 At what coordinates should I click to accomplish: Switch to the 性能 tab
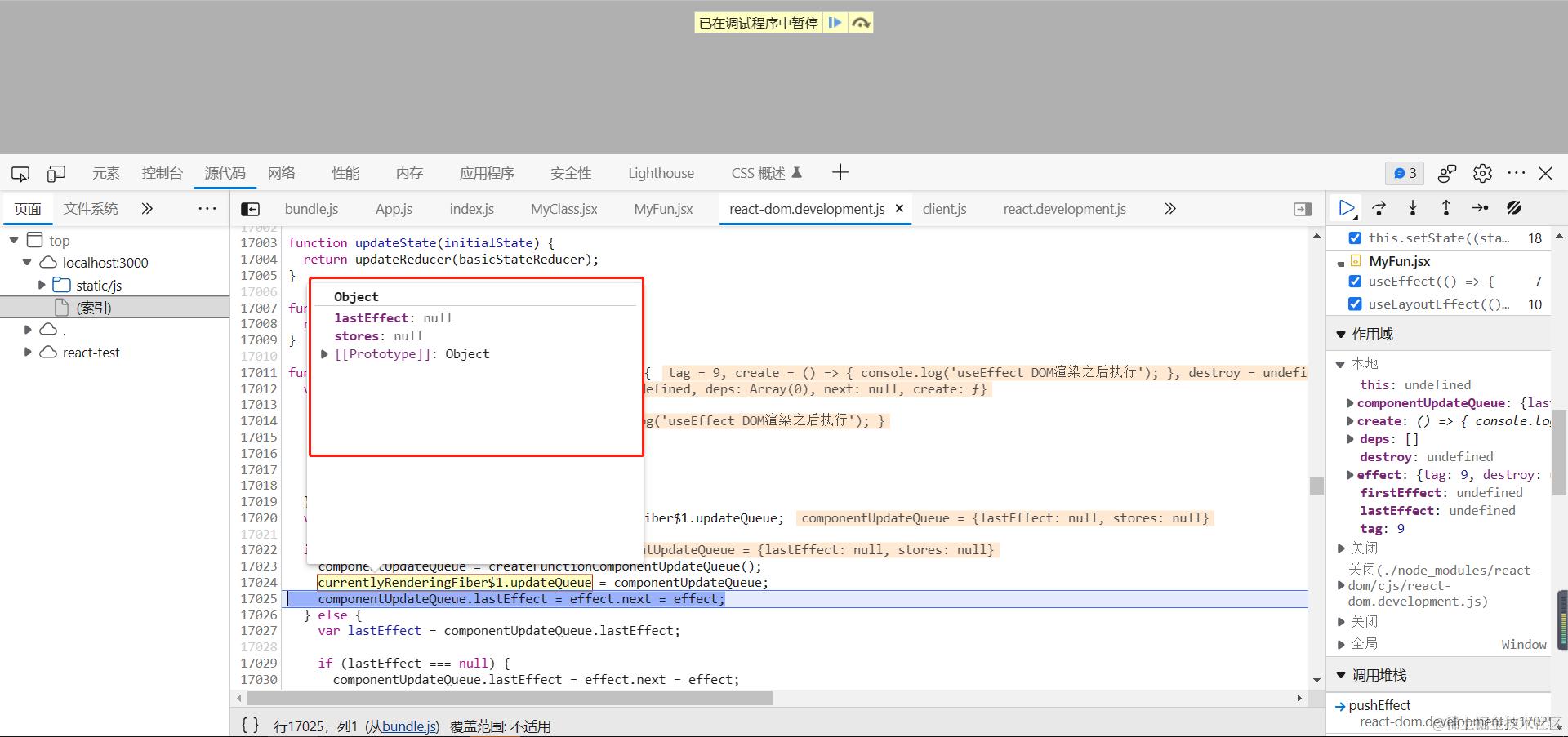(x=345, y=173)
